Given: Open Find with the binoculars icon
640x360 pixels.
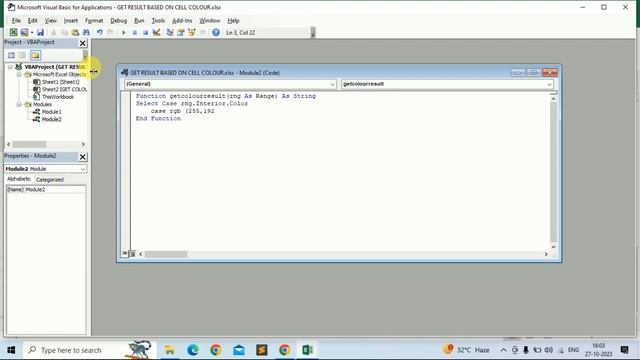Looking at the screenshot, I should tap(86, 32).
